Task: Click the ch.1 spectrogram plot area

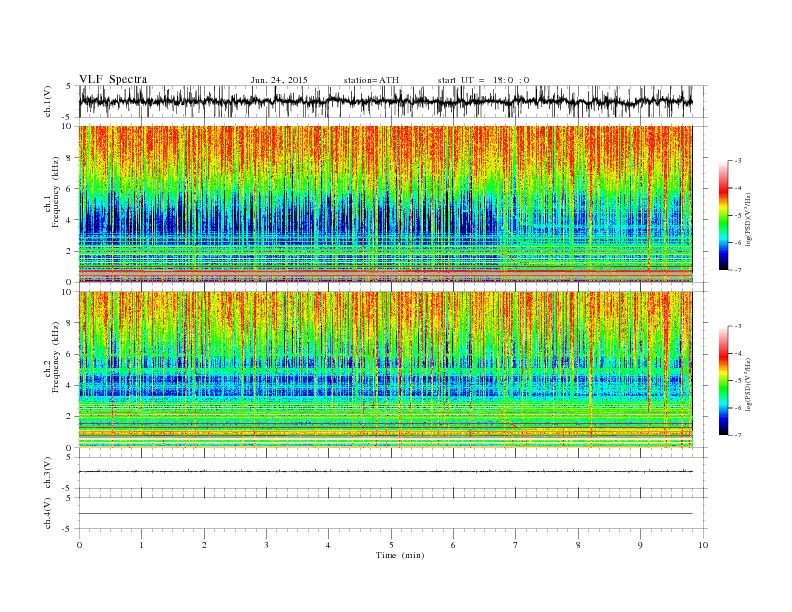Action: pos(386,204)
